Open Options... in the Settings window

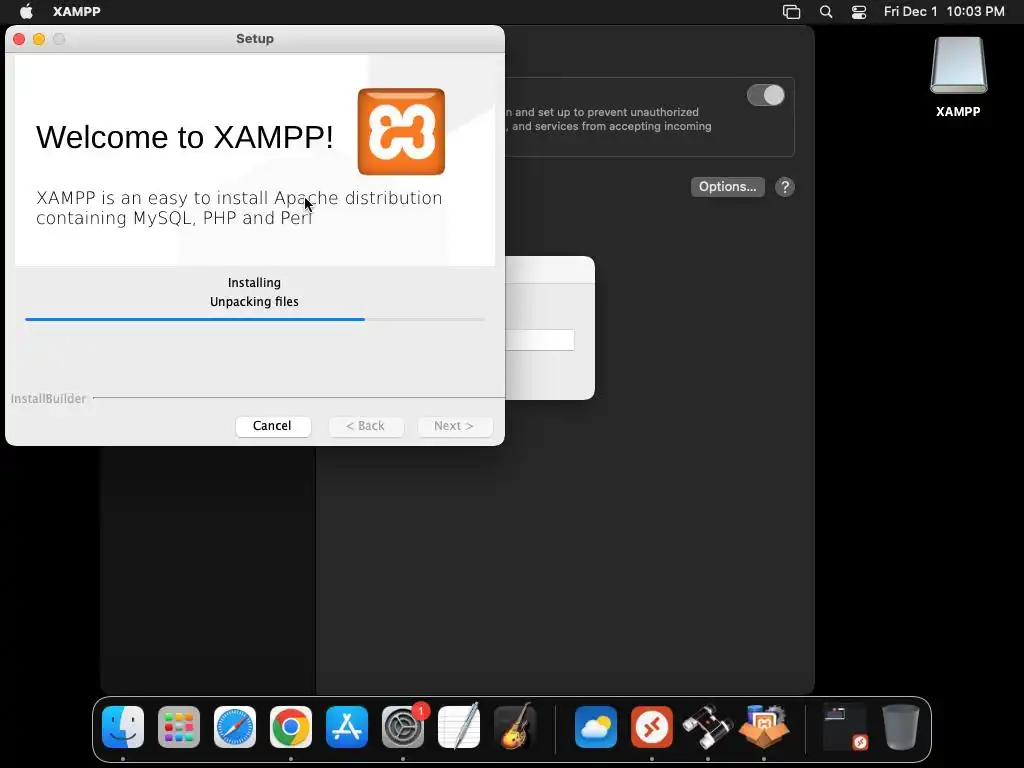(728, 187)
